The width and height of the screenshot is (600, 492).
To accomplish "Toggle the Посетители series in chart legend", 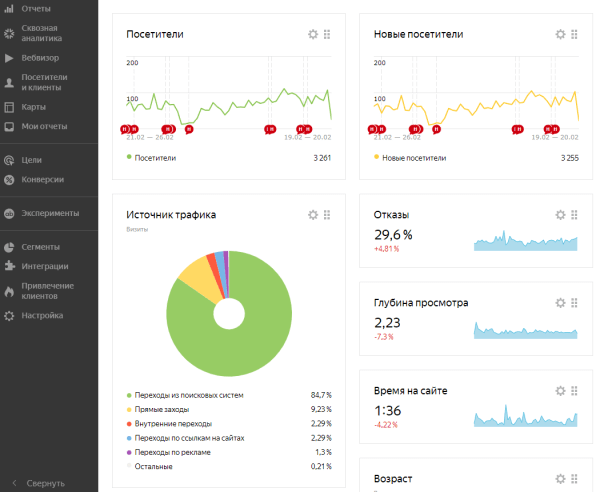I will (x=153, y=158).
